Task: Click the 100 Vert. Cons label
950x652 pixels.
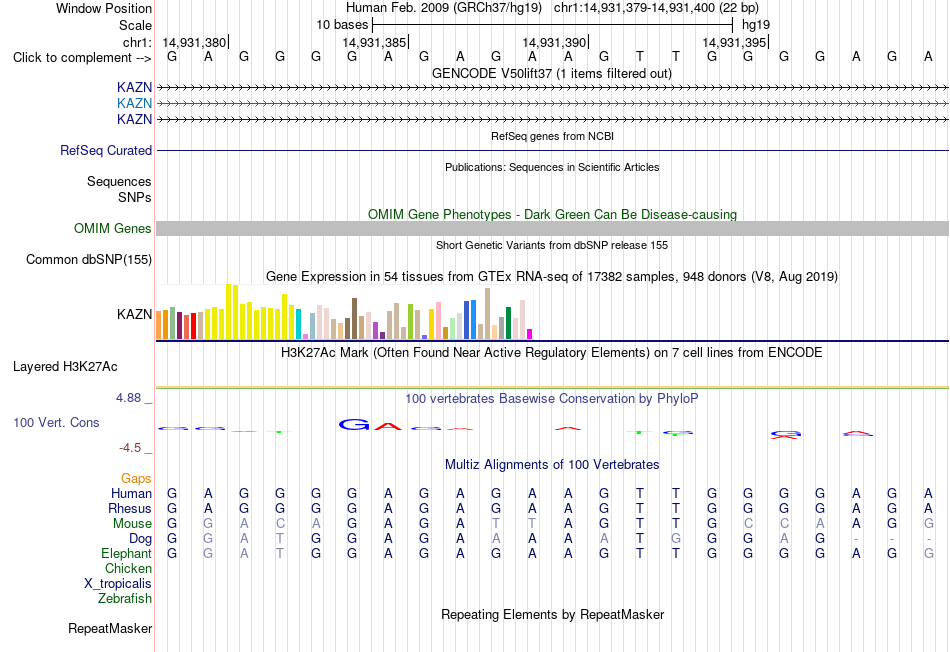Action: coord(56,422)
